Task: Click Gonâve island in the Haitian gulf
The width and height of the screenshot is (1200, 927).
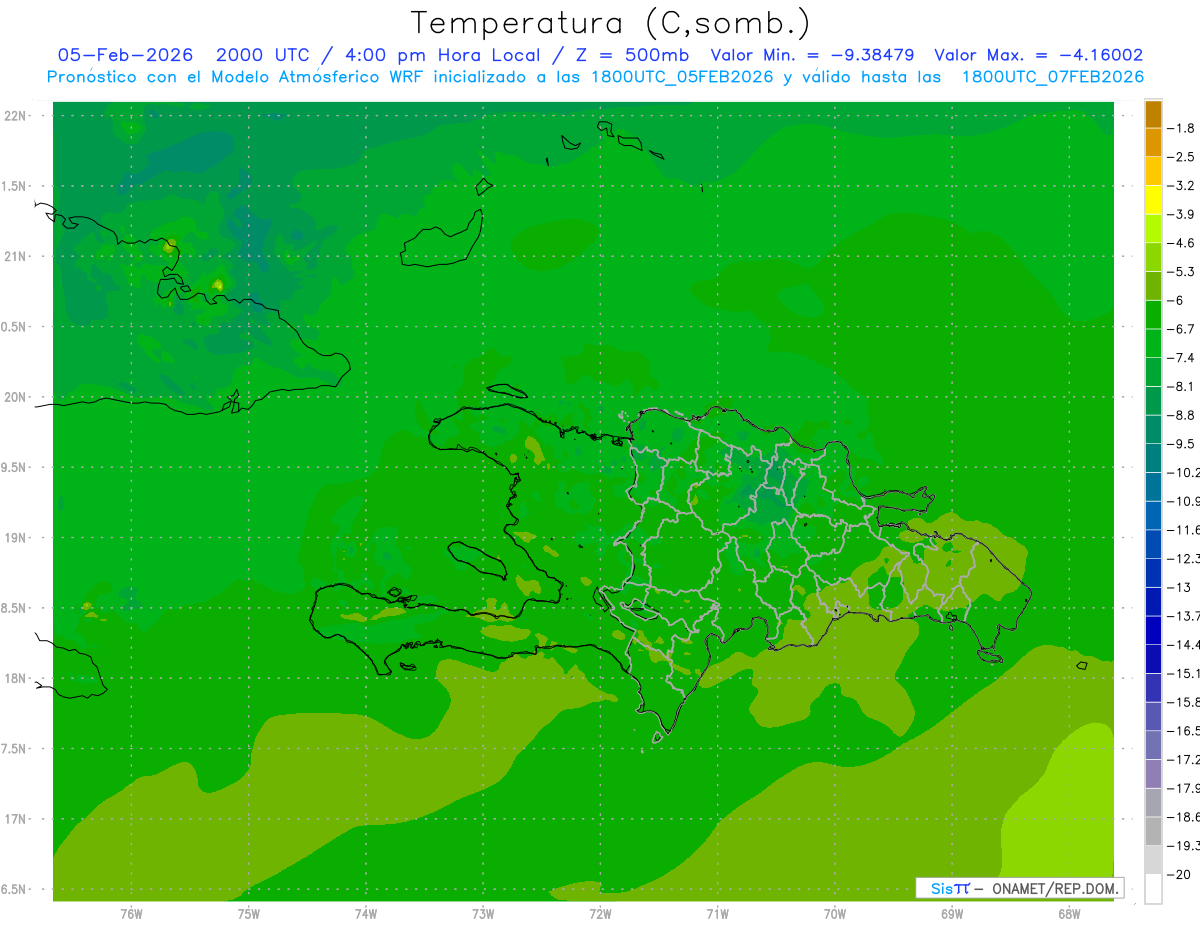Action: click(480, 561)
